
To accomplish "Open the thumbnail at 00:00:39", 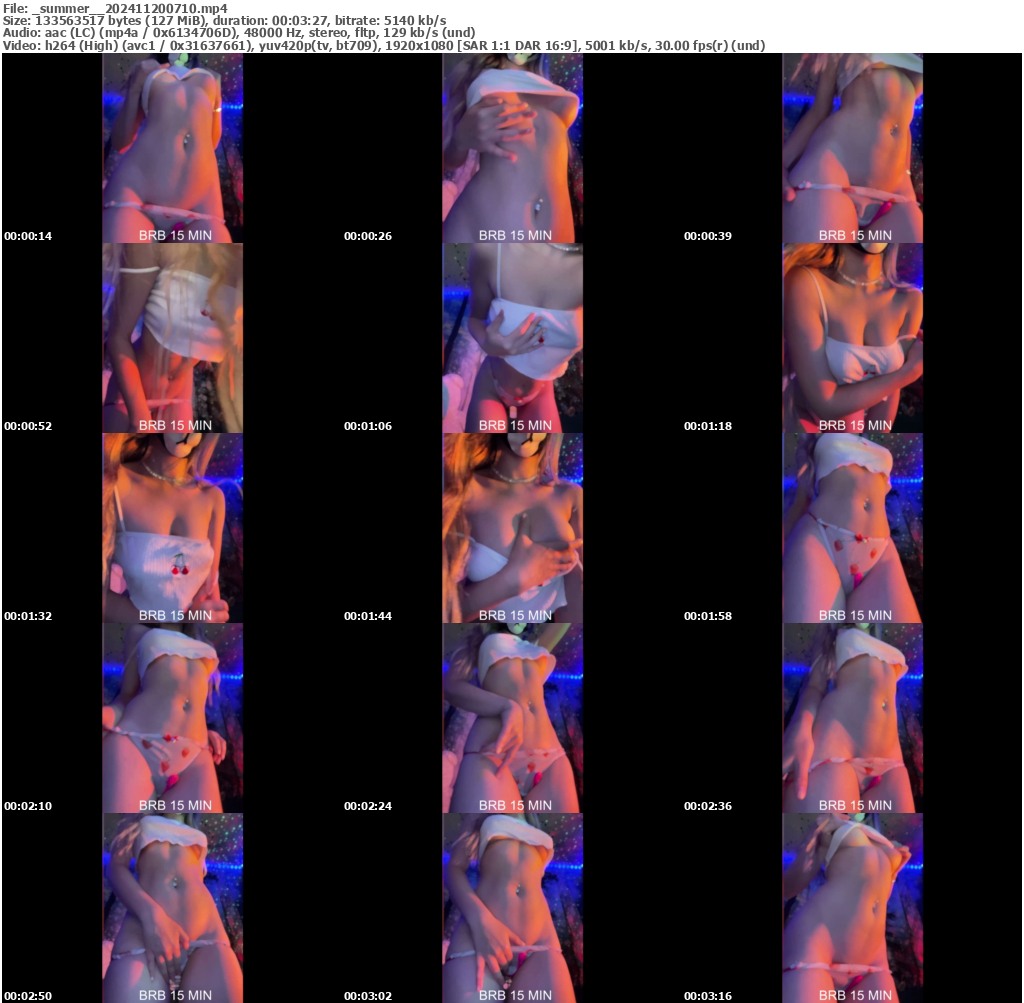I will coord(852,148).
